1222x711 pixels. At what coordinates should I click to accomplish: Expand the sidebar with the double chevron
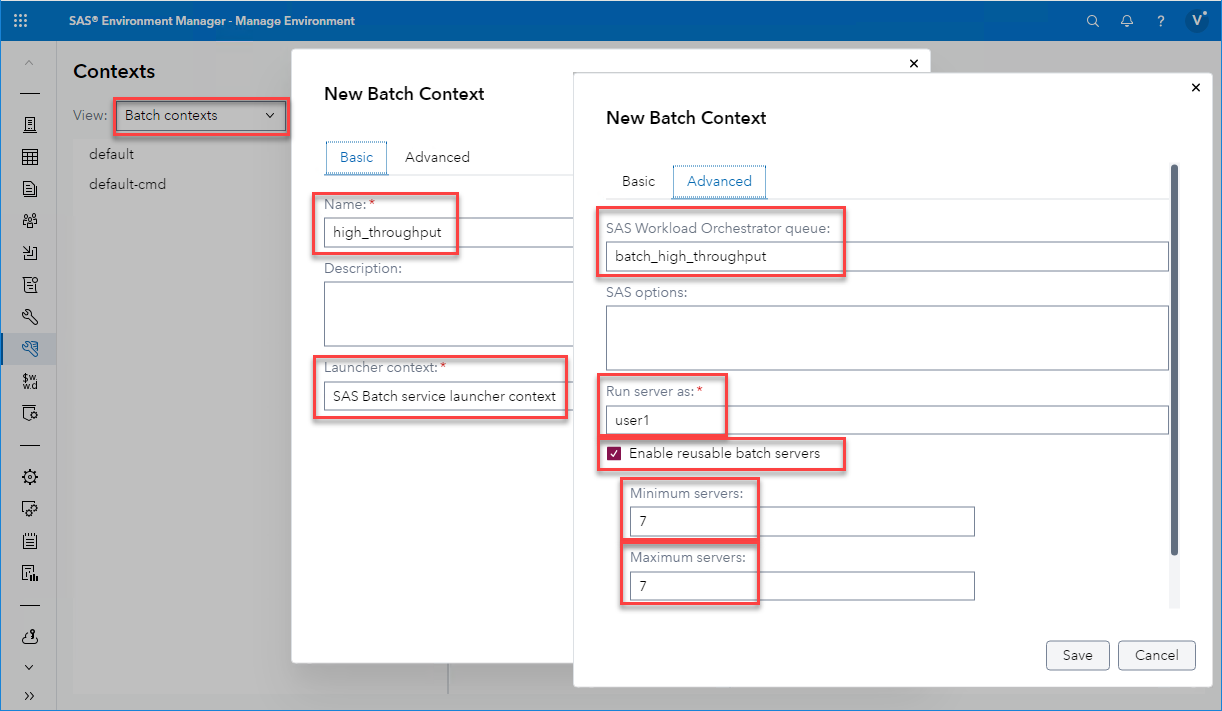click(x=30, y=695)
